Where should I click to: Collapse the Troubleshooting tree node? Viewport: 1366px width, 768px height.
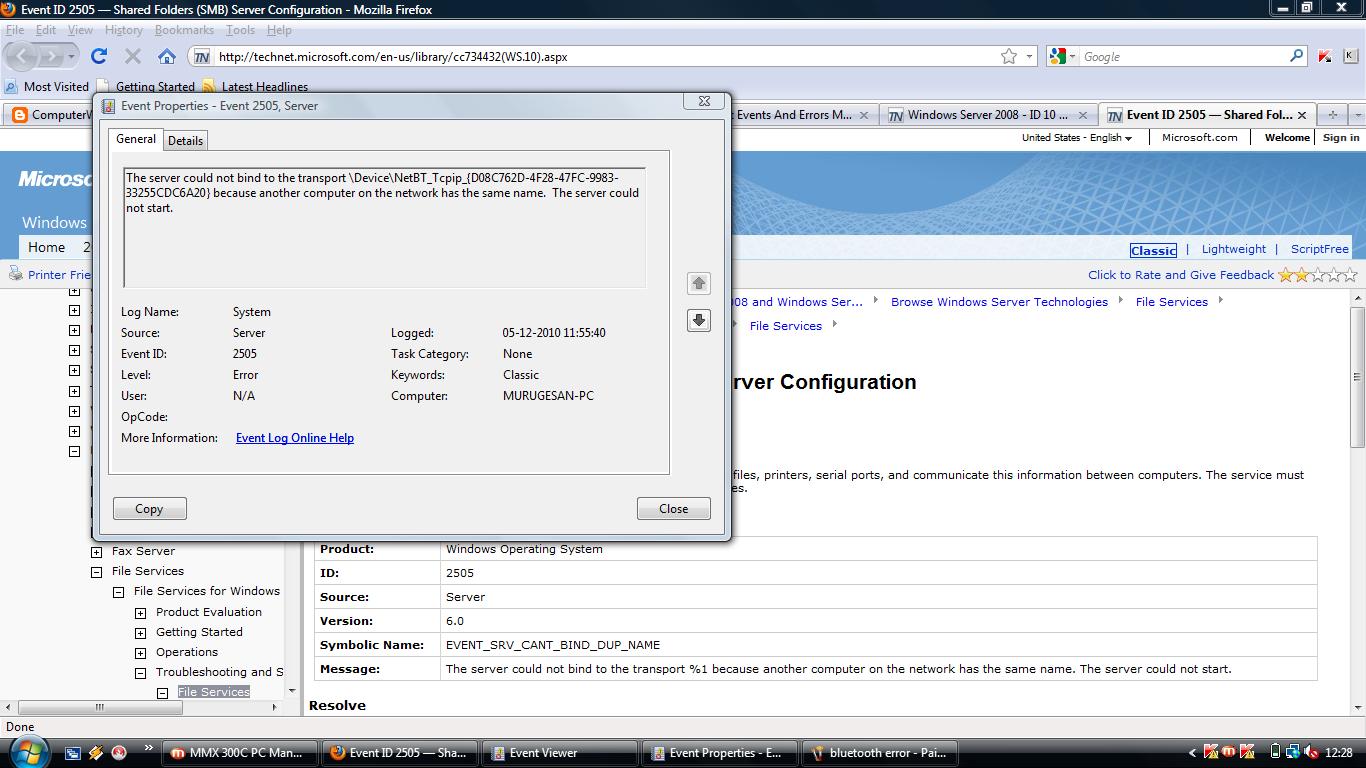(141, 672)
